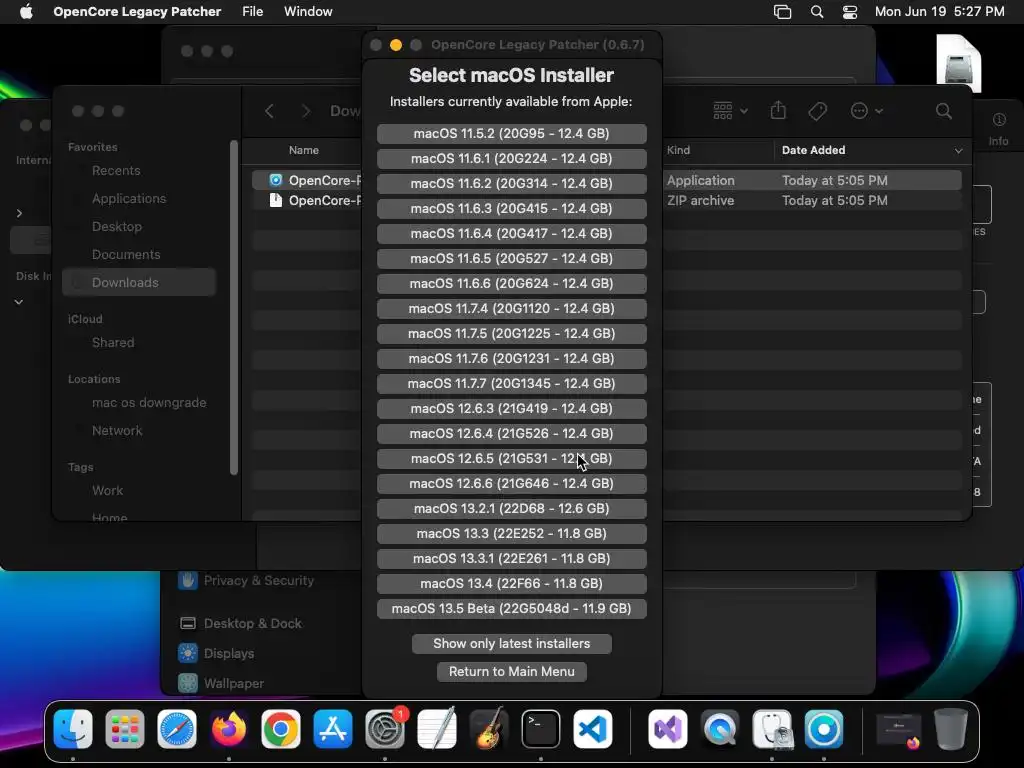
Task: Launch Safari from the Dock
Action: point(177,729)
